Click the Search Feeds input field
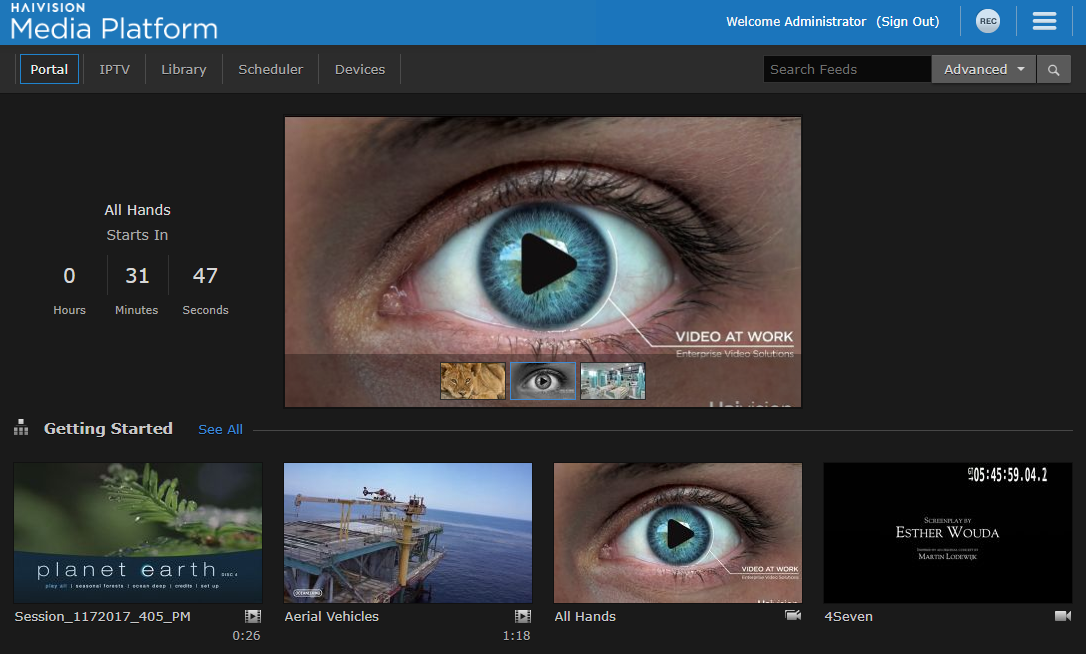The height and width of the screenshot is (654, 1086). (846, 69)
